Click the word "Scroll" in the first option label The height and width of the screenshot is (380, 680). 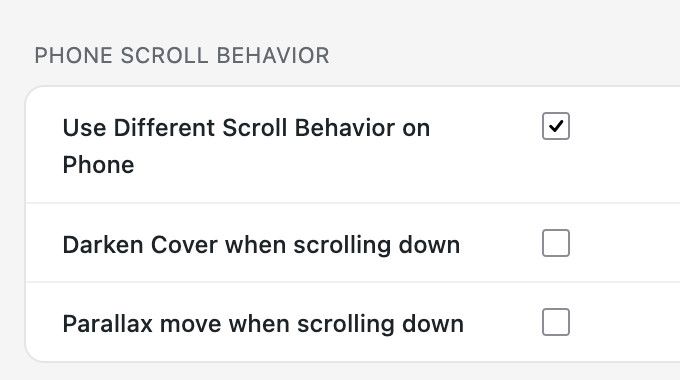pyautogui.click(x=255, y=128)
